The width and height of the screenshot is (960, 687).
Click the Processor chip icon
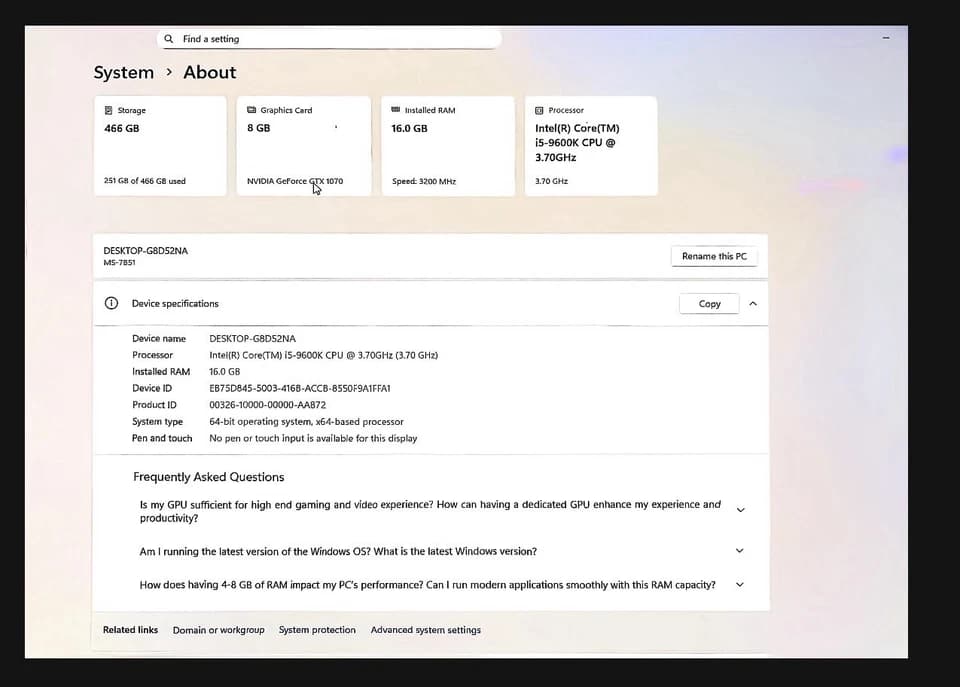coord(539,110)
